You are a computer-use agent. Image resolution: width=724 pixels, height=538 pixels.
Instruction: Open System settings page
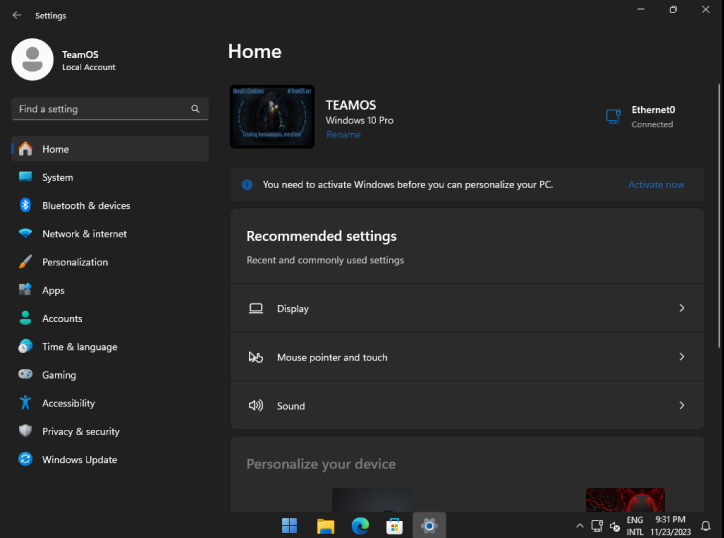(x=110, y=177)
